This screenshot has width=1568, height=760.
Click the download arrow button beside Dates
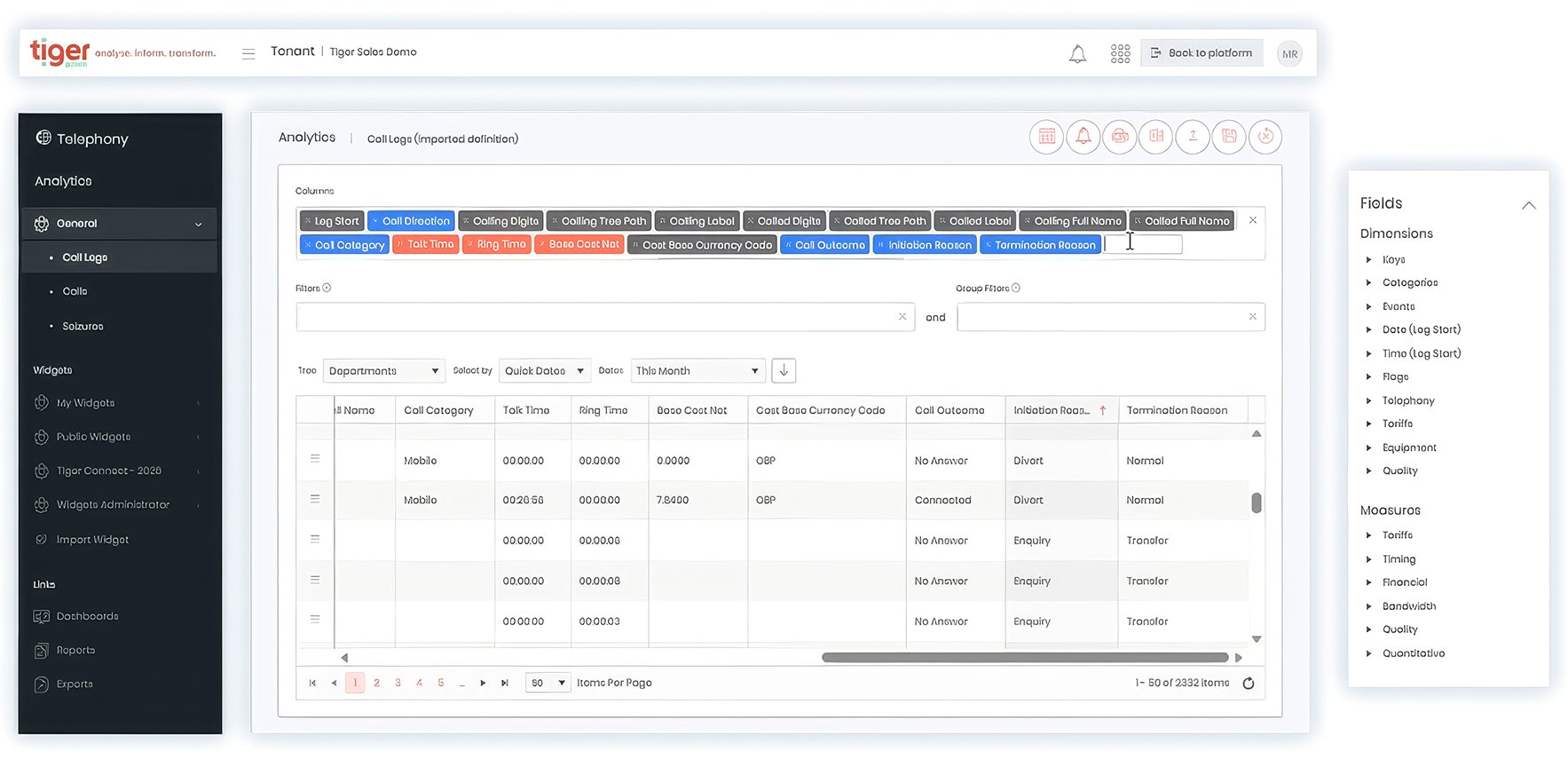[x=784, y=370]
